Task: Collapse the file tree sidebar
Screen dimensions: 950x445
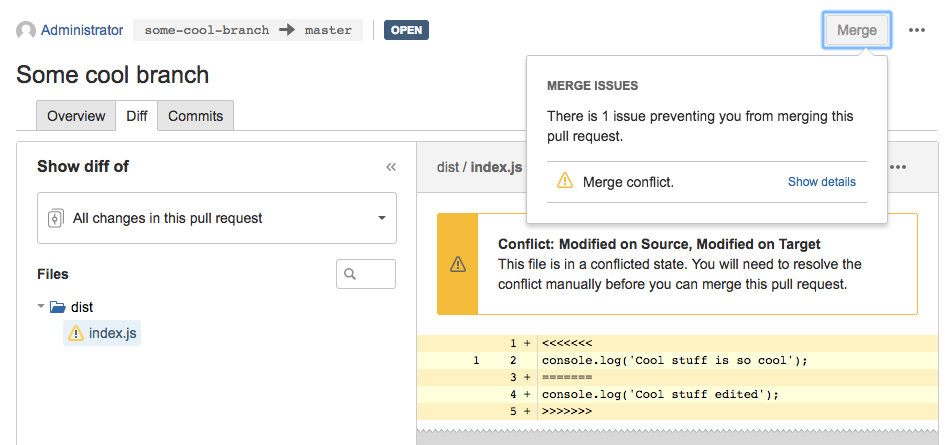Action: 391,167
